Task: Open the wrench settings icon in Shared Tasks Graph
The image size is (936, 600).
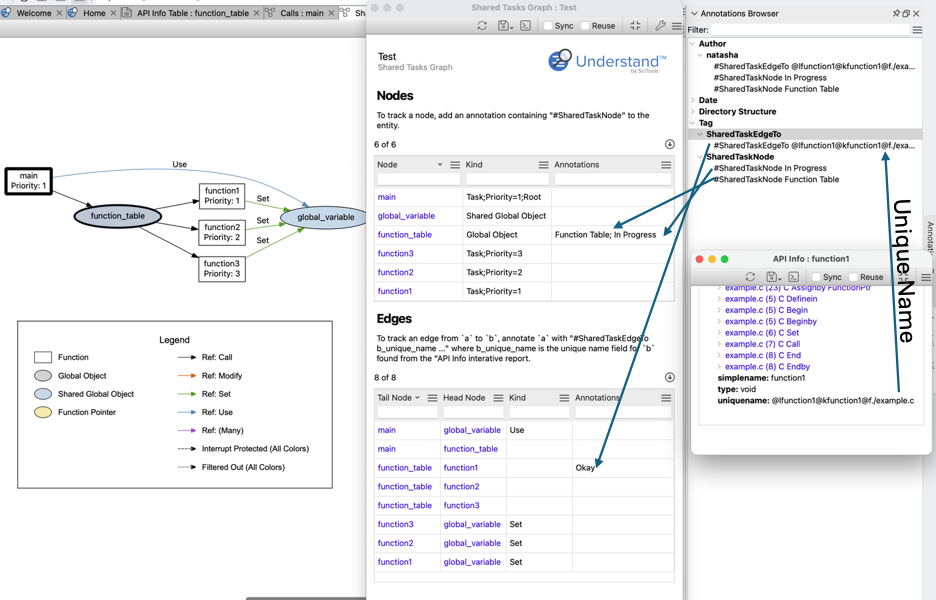Action: [x=660, y=26]
